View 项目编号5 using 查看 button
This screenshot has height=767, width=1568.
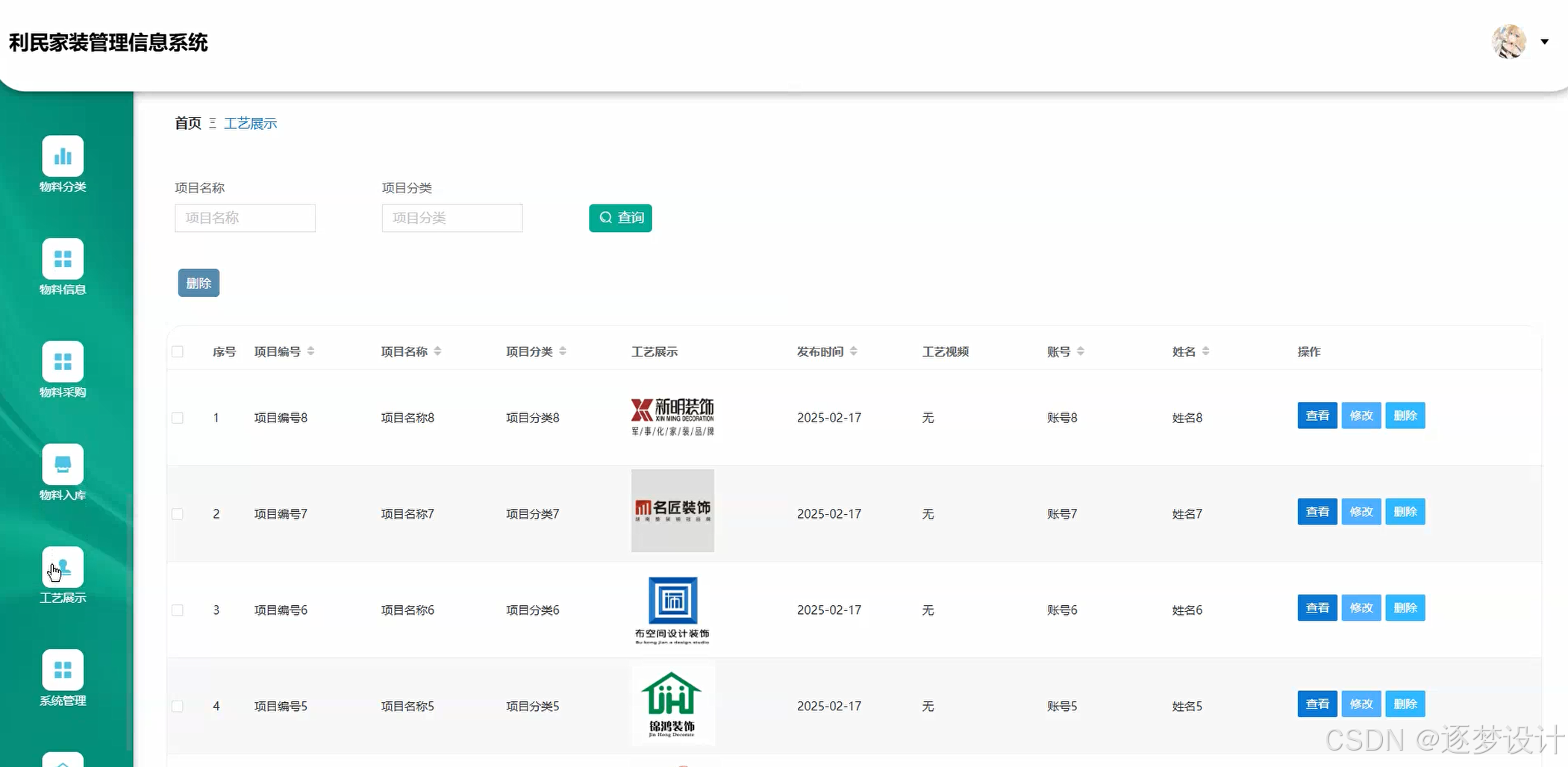[1317, 704]
